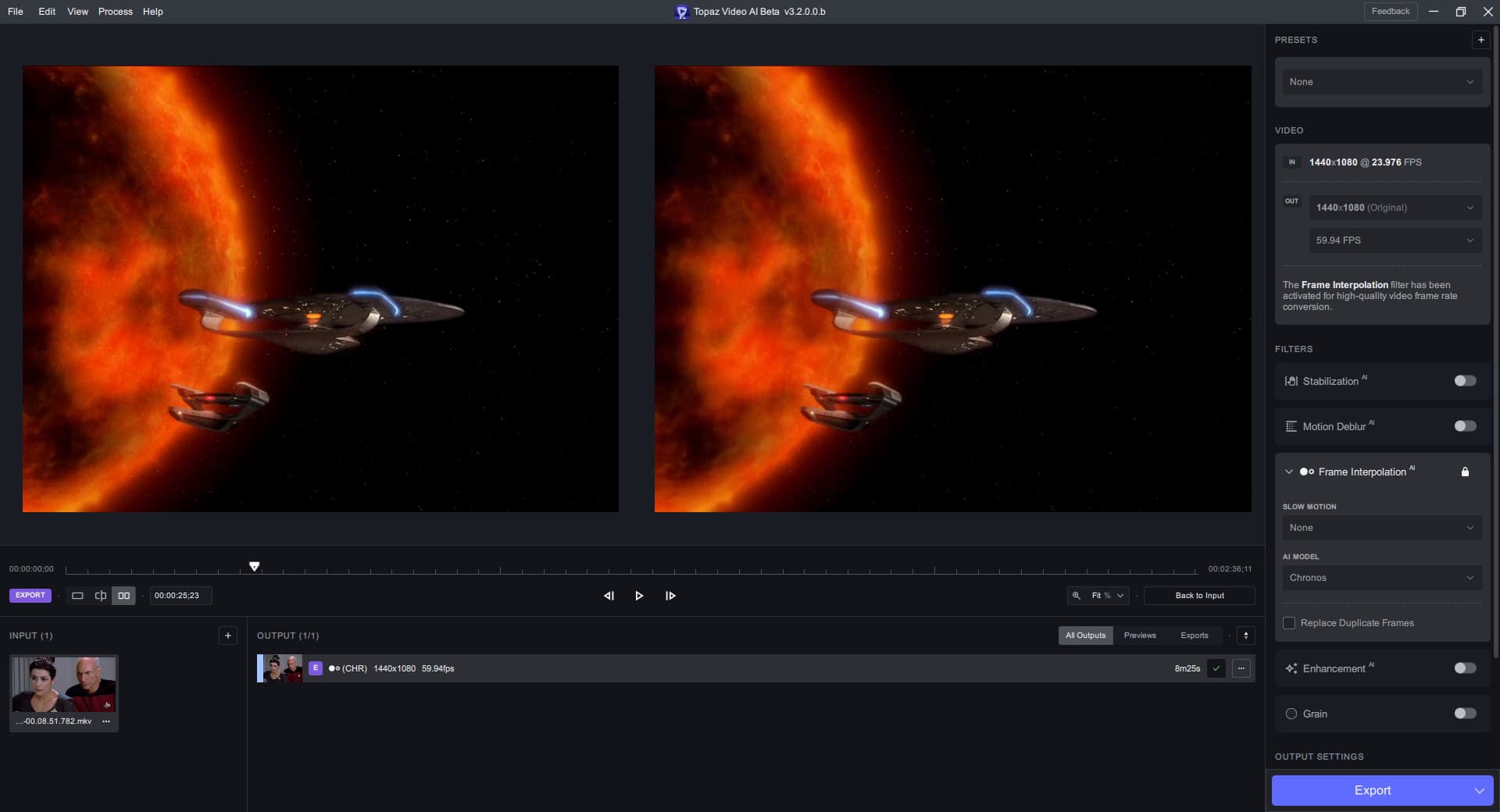Expand the 59.94 FPS output dropdown
This screenshot has width=1500, height=812.
coord(1395,240)
